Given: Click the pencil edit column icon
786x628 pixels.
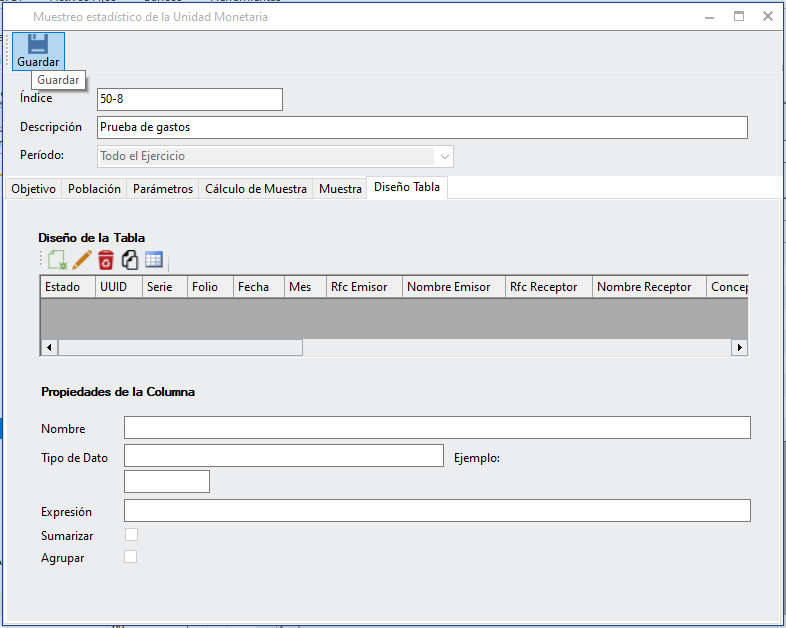Looking at the screenshot, I should point(82,260).
